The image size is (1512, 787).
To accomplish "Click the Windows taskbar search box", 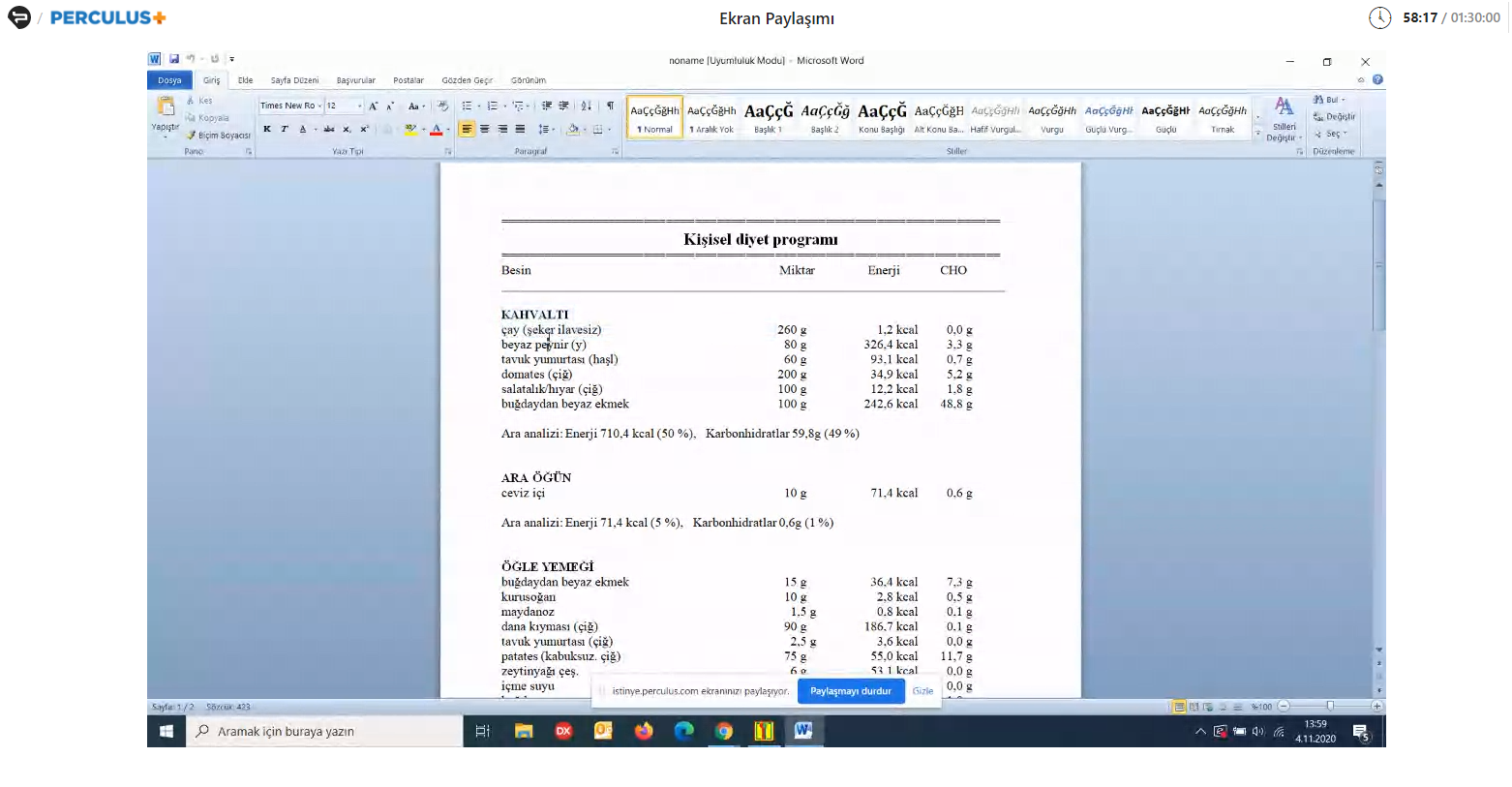I will click(x=324, y=732).
